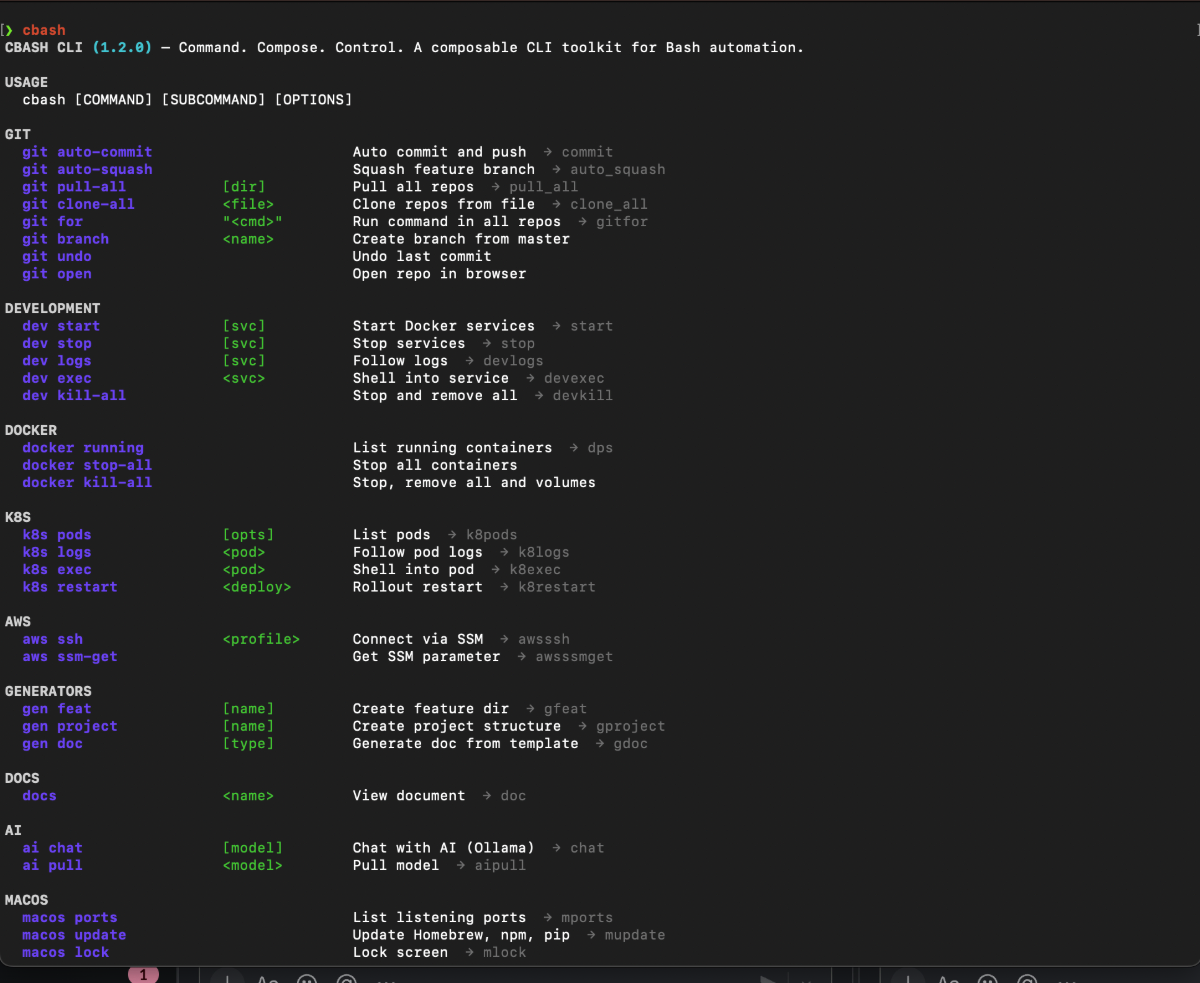Click the devexec alias next to dev exec
The image size is (1200, 983).
575,378
